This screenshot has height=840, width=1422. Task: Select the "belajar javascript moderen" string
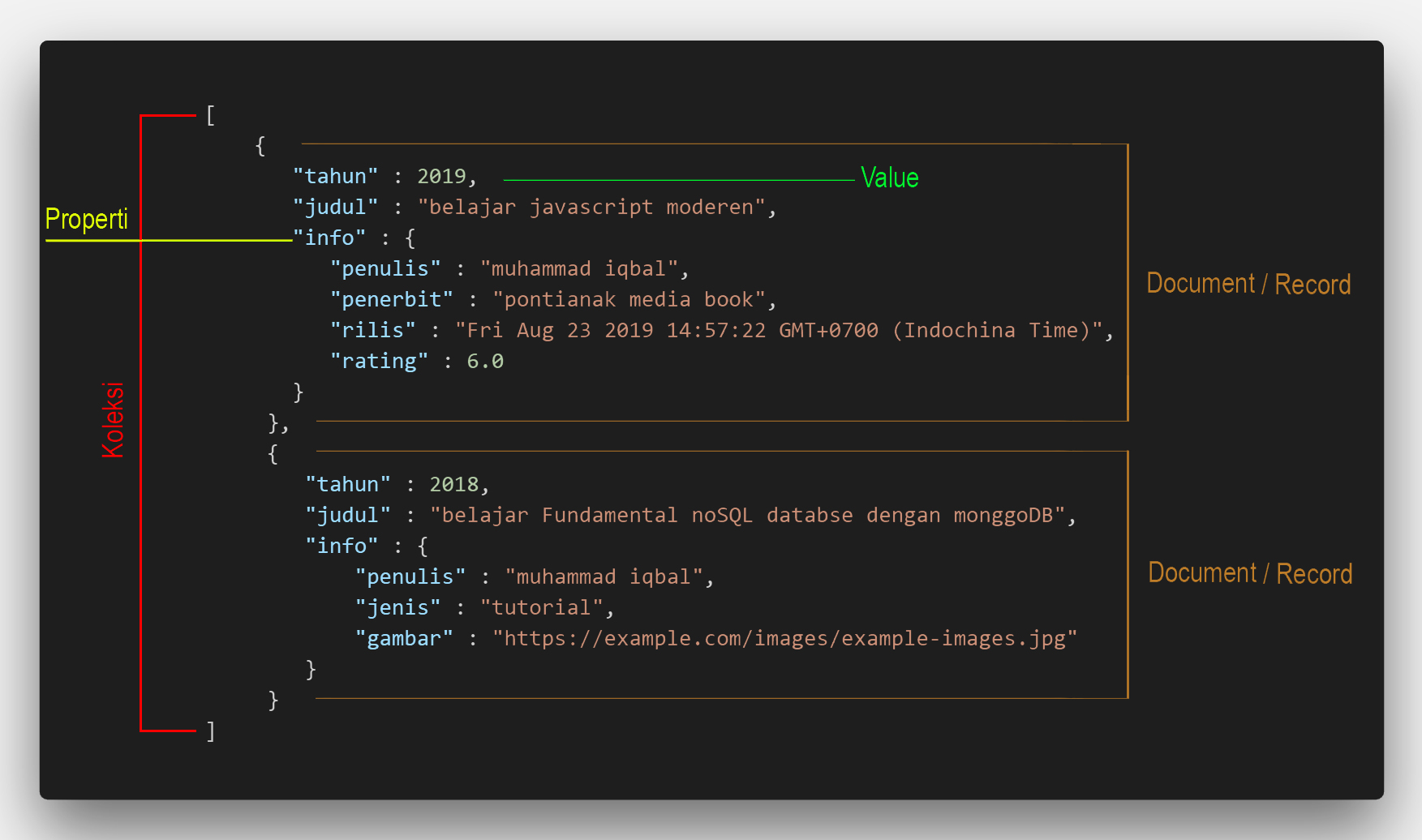pyautogui.click(x=591, y=208)
